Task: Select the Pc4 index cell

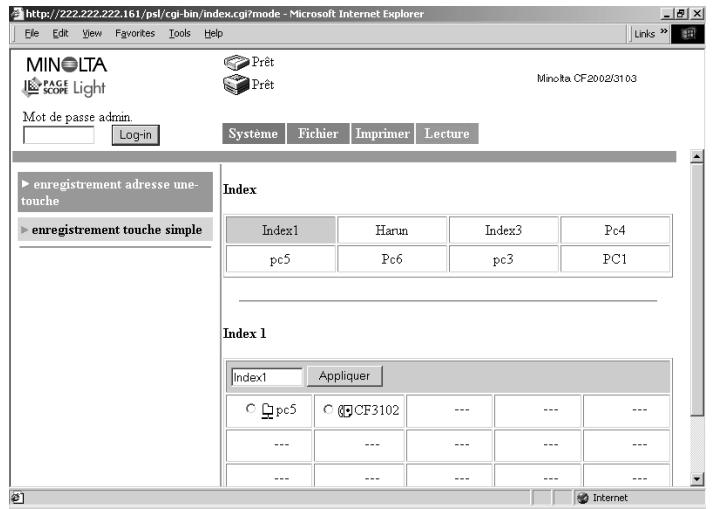Action: tap(615, 230)
